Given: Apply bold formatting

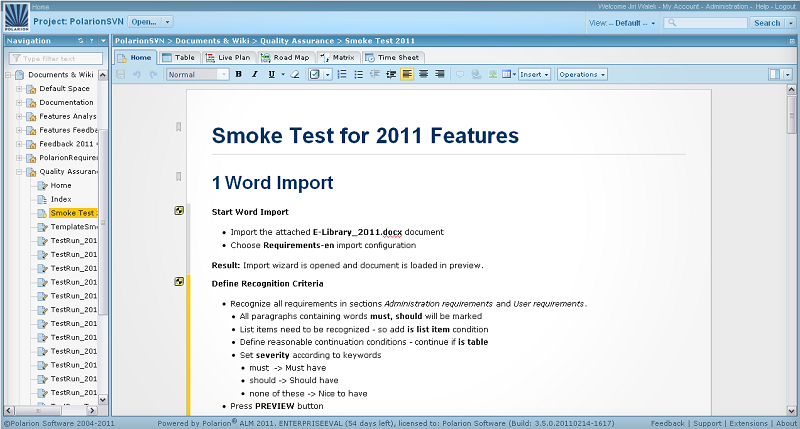Looking at the screenshot, I should point(238,74).
